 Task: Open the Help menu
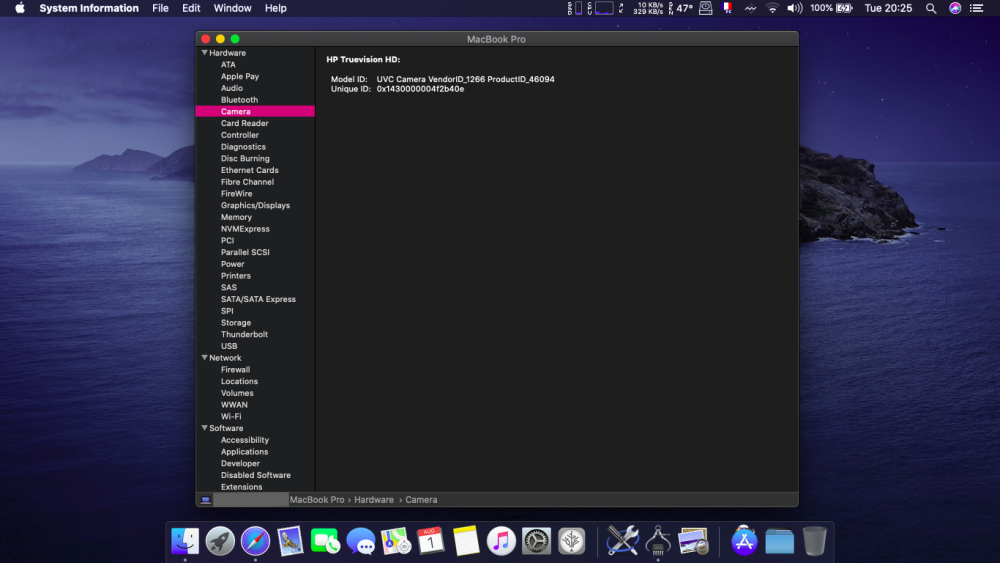(x=276, y=8)
